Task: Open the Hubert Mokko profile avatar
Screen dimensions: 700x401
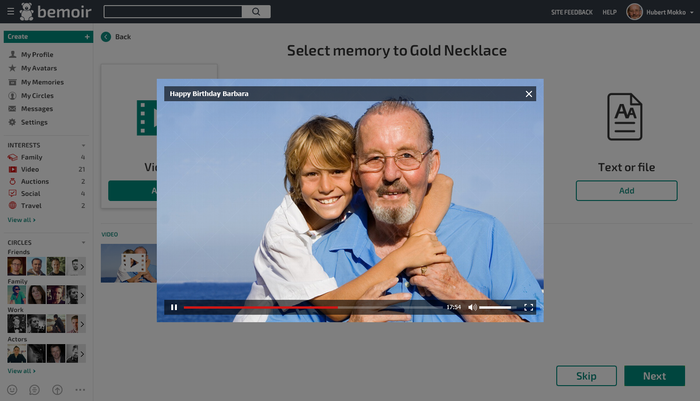Action: coord(634,12)
